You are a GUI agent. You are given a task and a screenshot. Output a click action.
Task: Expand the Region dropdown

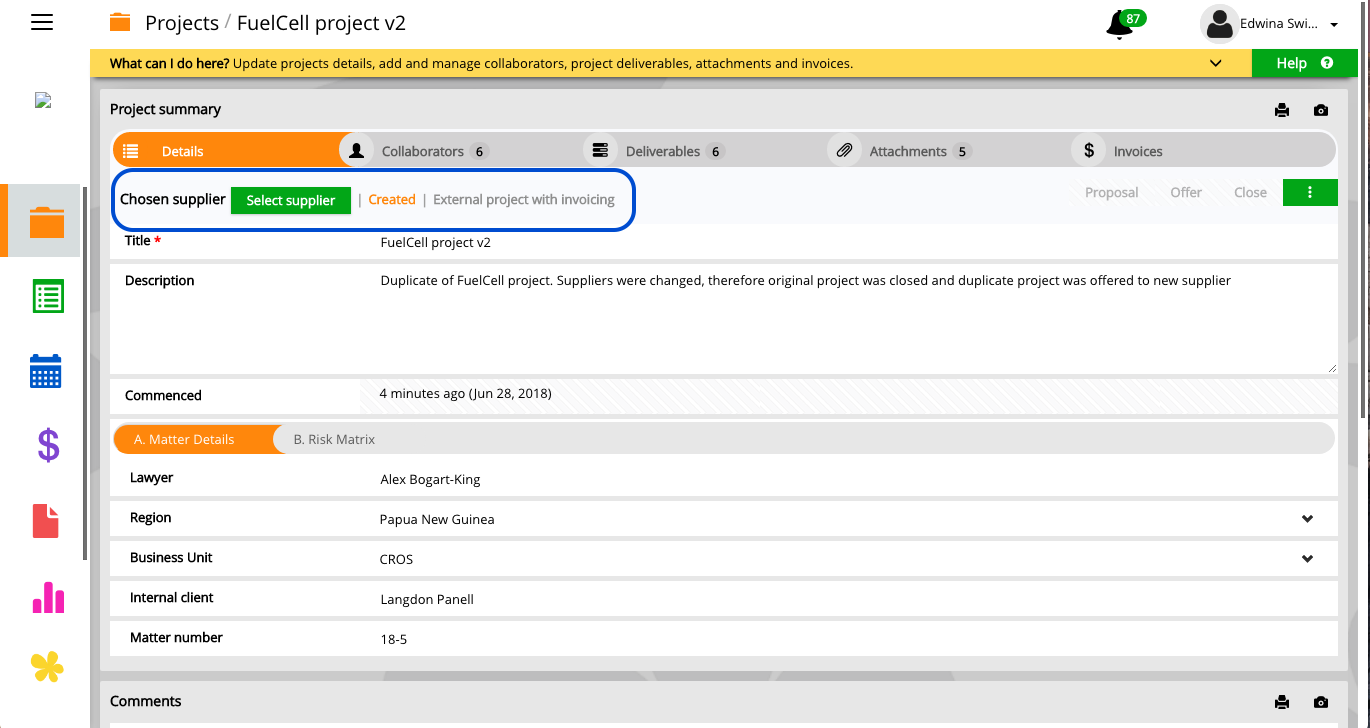coord(1307,519)
